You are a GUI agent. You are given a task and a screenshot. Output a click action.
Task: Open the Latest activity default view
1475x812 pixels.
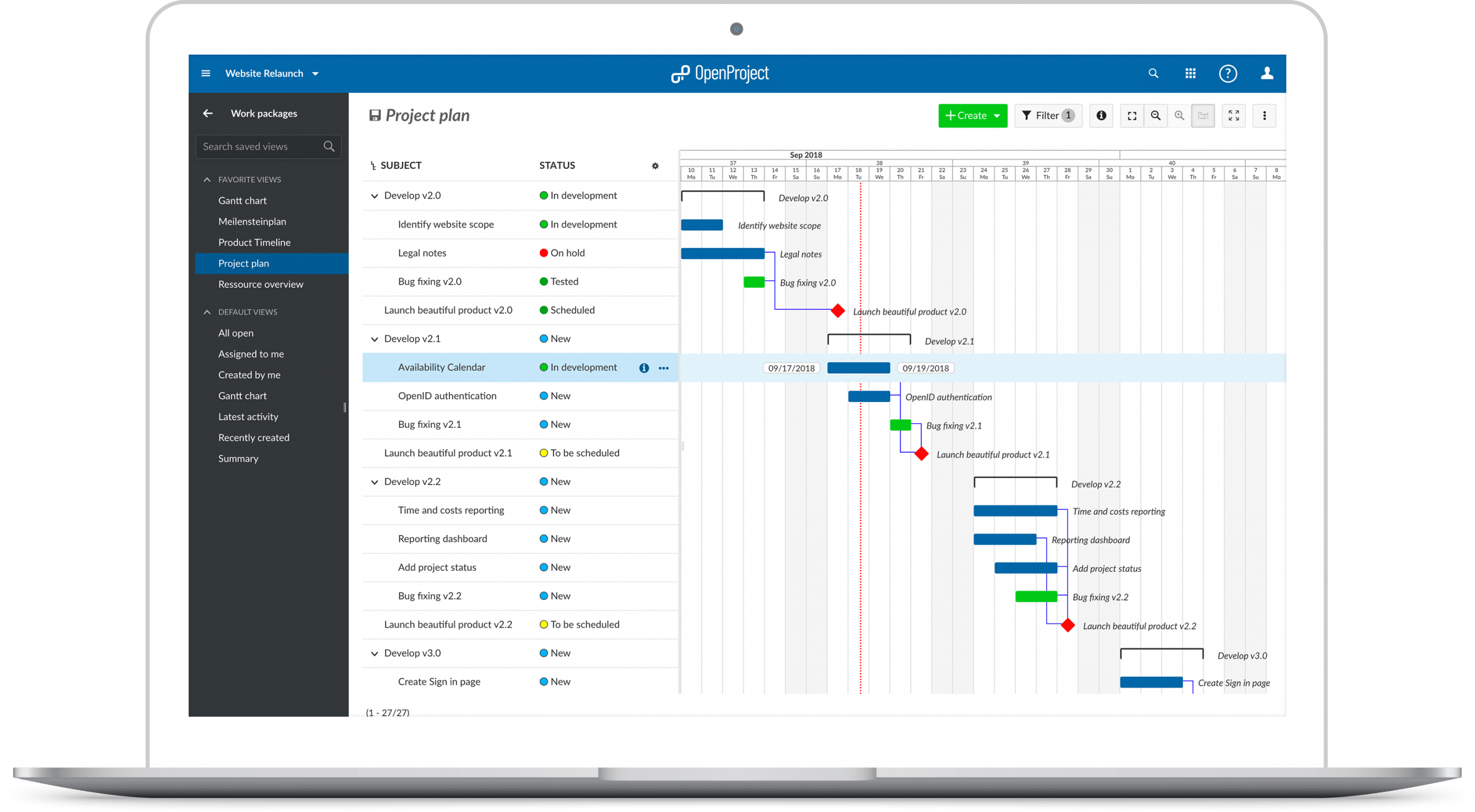pos(248,417)
